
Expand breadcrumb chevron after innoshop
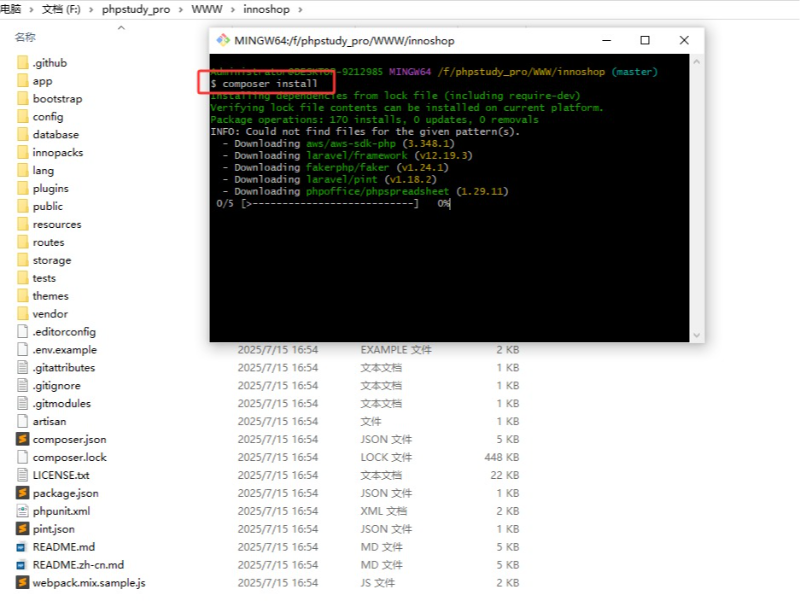(x=300, y=10)
